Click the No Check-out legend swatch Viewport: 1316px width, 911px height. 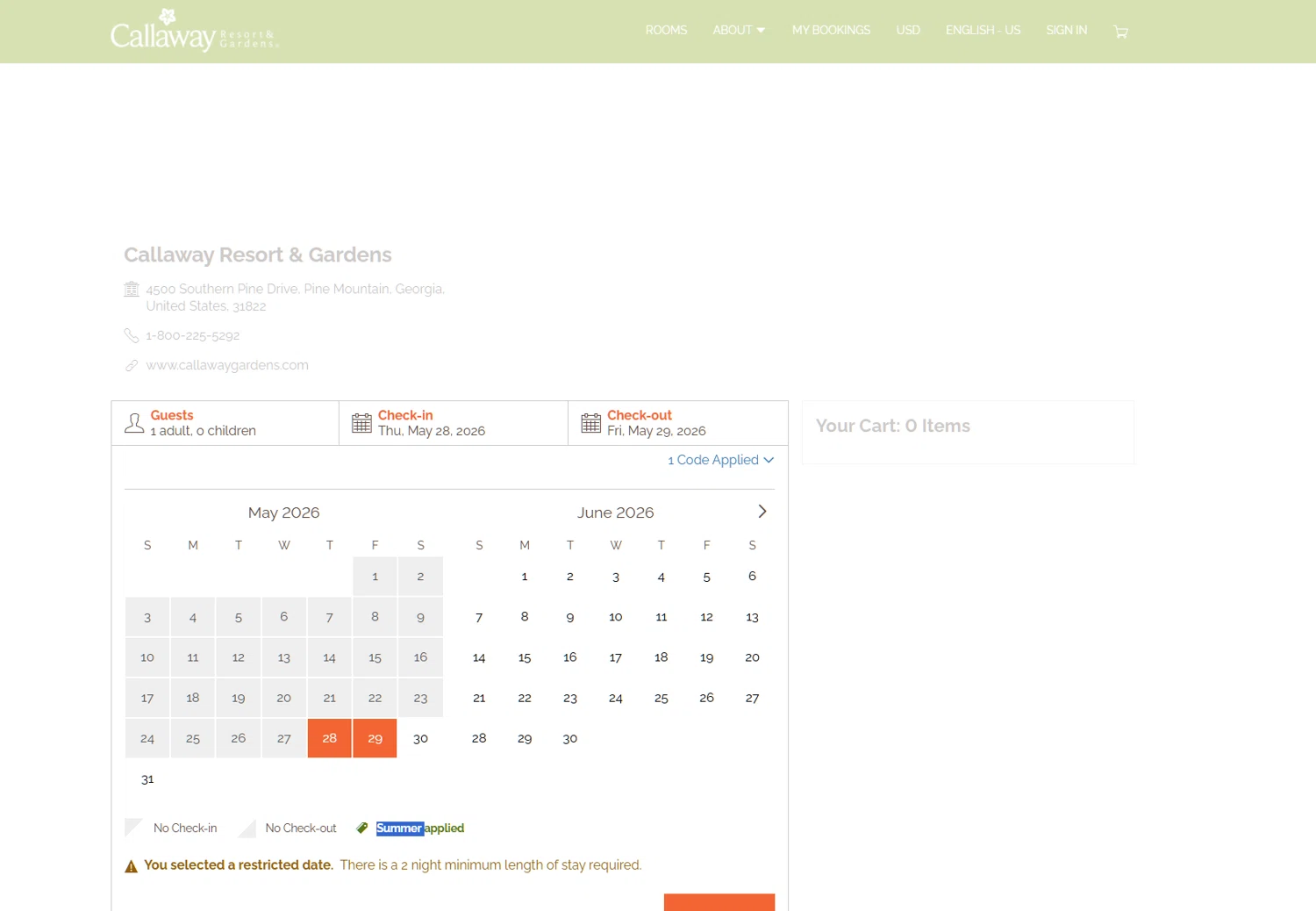tap(247, 828)
